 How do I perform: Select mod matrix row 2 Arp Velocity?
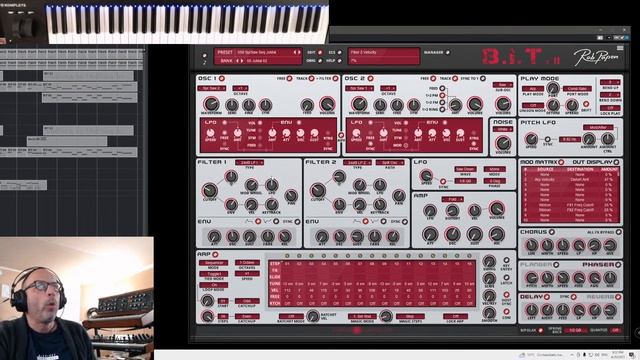click(x=571, y=180)
